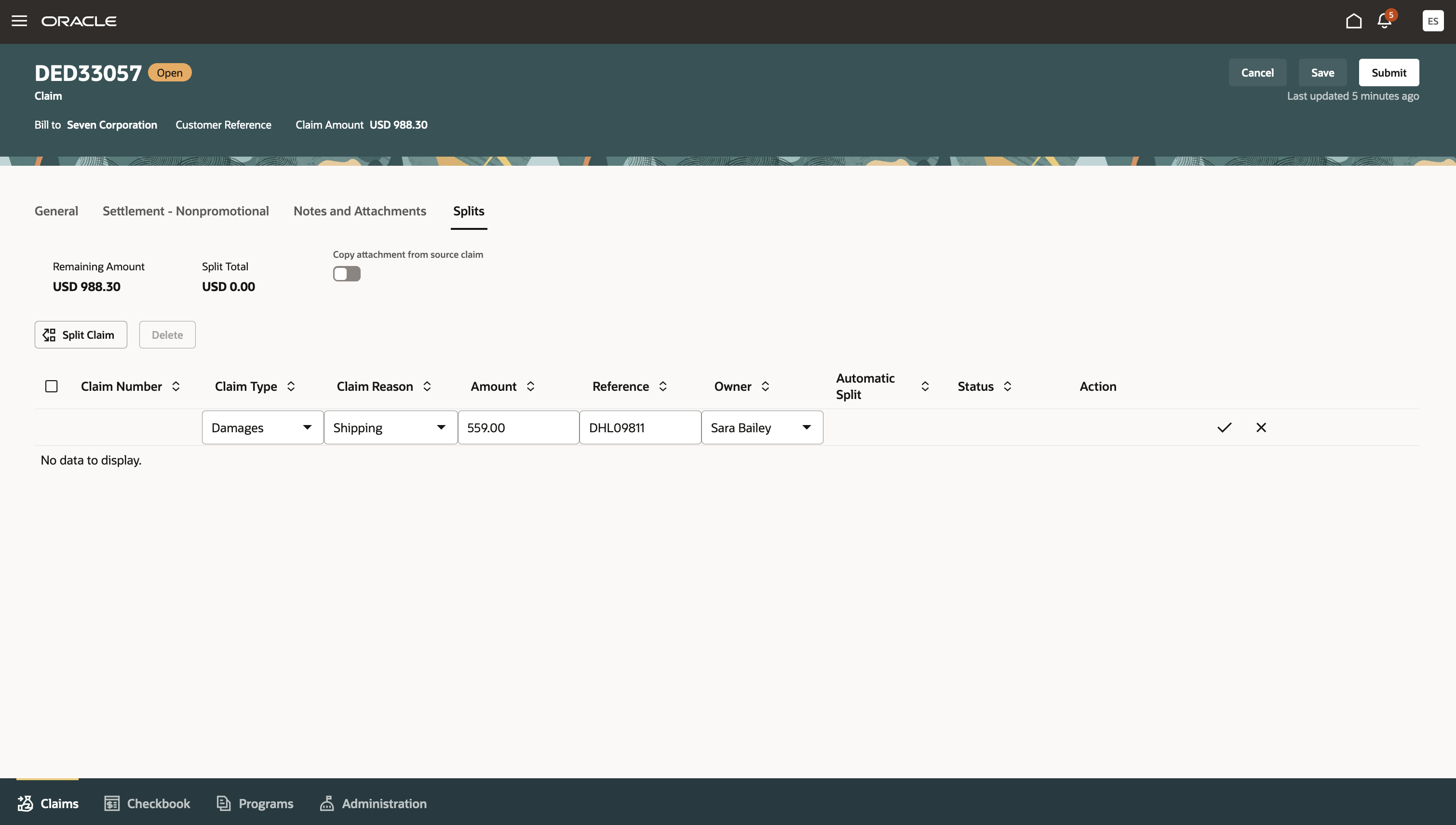Expand the Sara Bailey owner dropdown
Screen dimensions: 1456x825
[806, 427]
